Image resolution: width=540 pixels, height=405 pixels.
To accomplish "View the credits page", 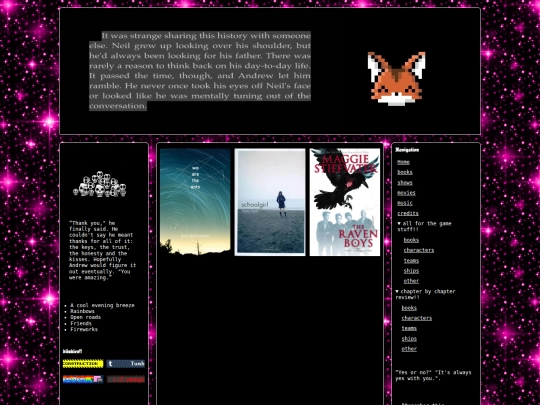I will 408,214.
